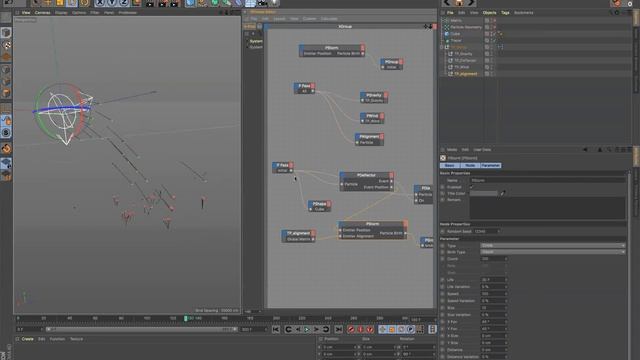The image size is (640, 360).
Task: Select TP_Wind in Object Manager
Action: 462,67
